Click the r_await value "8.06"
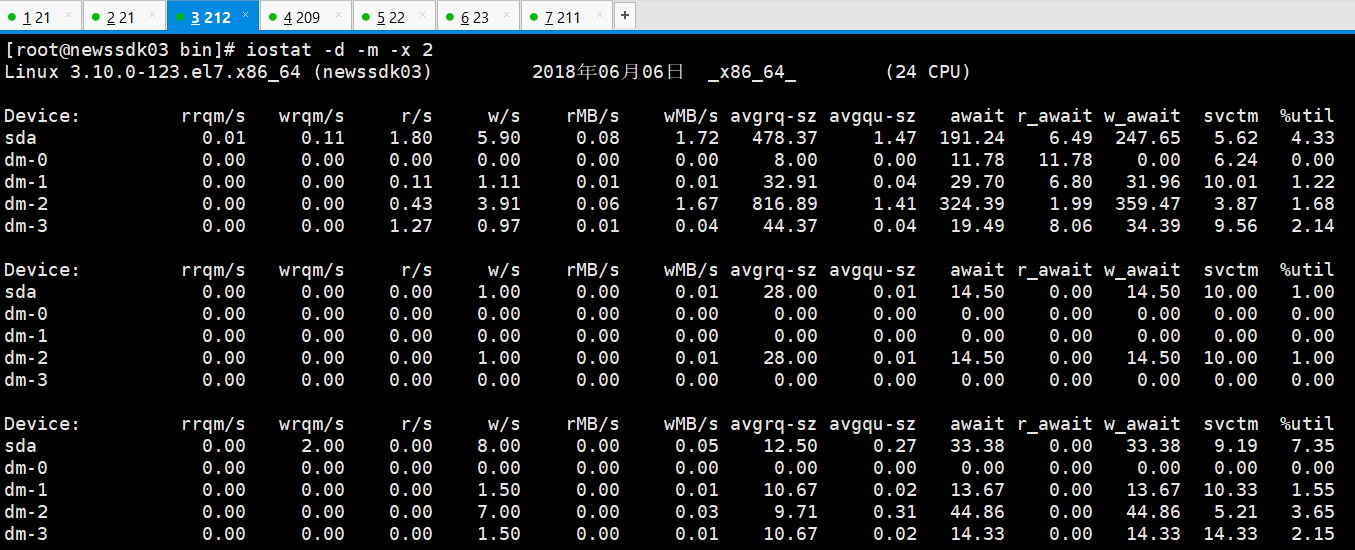The image size is (1355, 550). [x=1071, y=226]
